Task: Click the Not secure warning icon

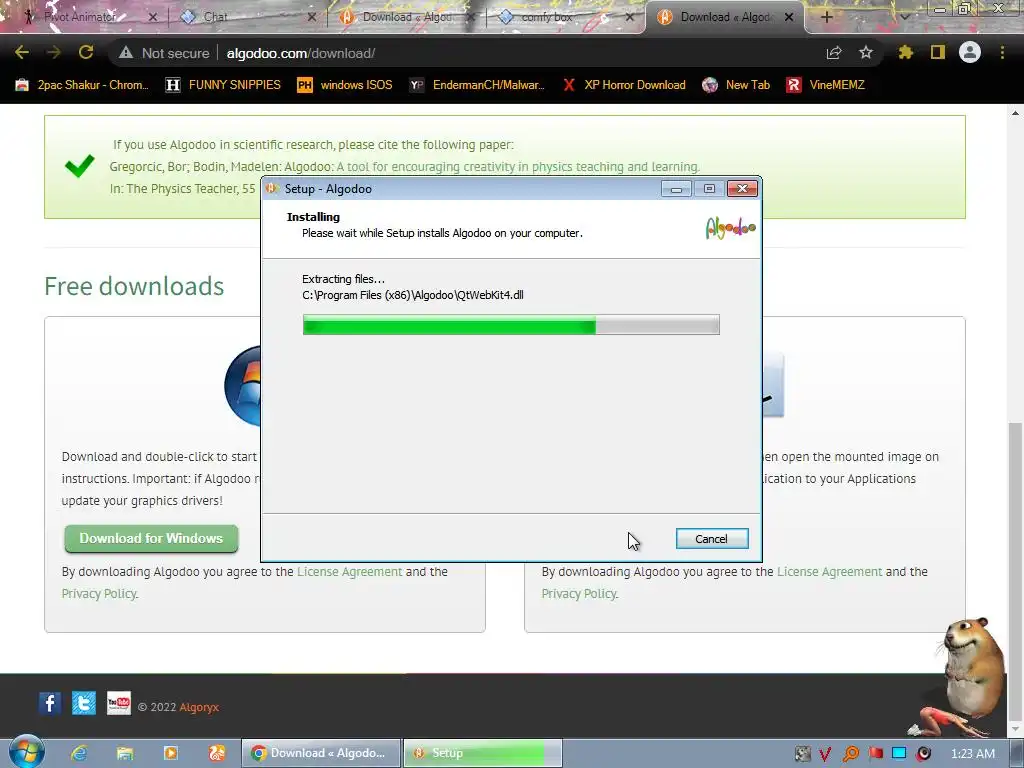Action: (x=125, y=53)
